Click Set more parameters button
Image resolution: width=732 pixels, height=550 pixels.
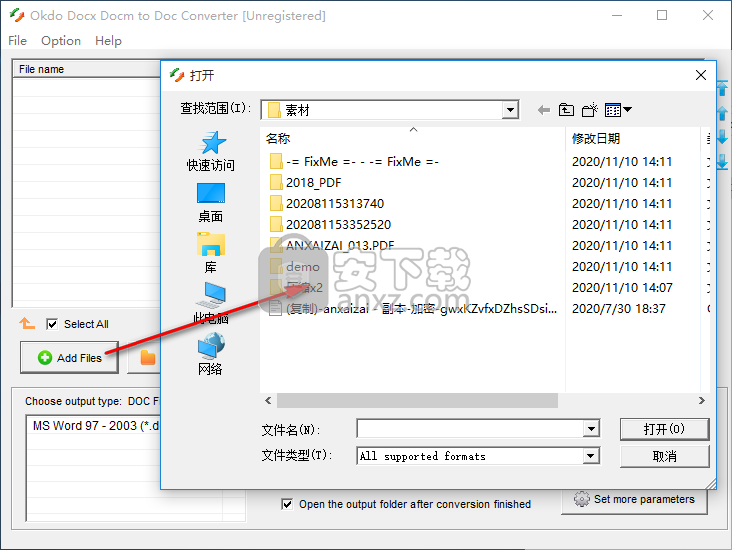634,499
